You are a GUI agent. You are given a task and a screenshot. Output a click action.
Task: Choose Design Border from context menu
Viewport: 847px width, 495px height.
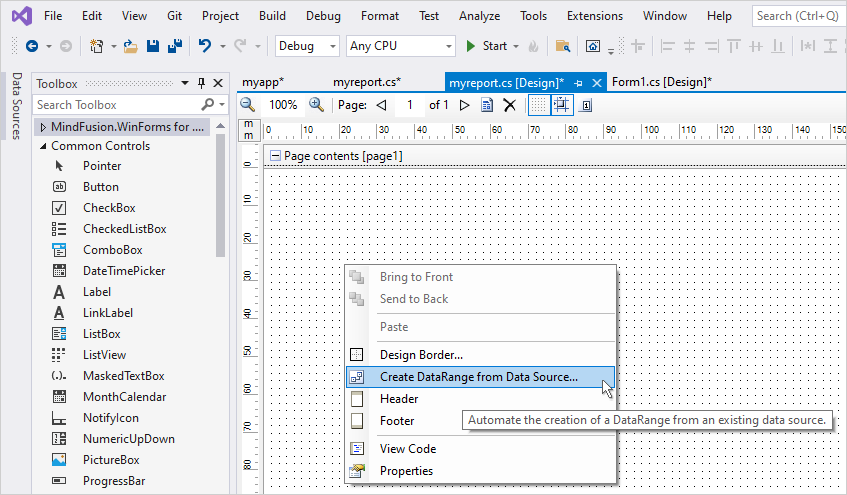tap(421, 354)
